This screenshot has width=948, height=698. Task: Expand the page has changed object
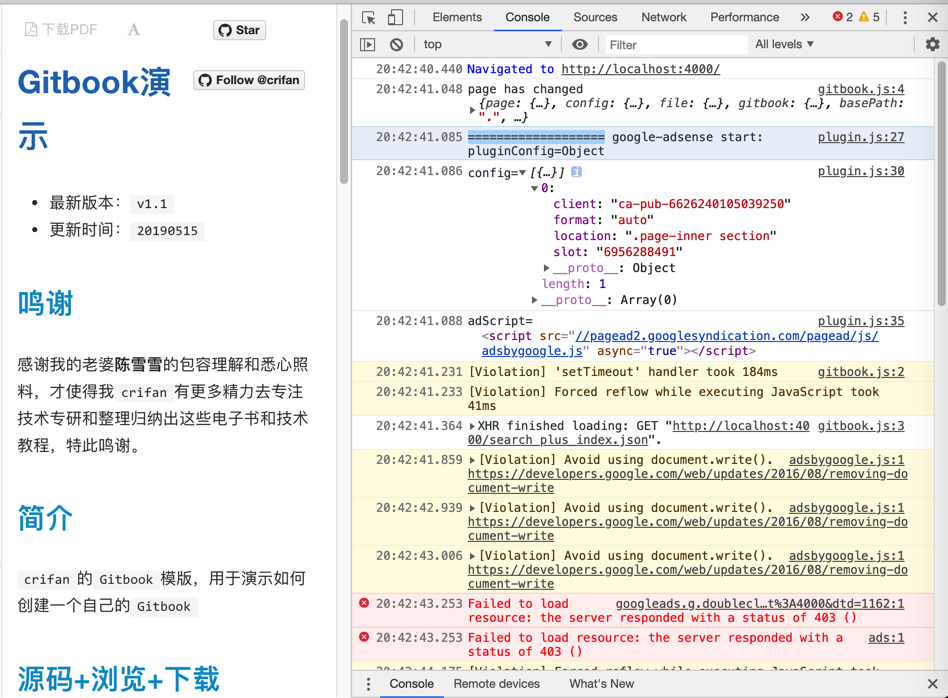(472, 110)
